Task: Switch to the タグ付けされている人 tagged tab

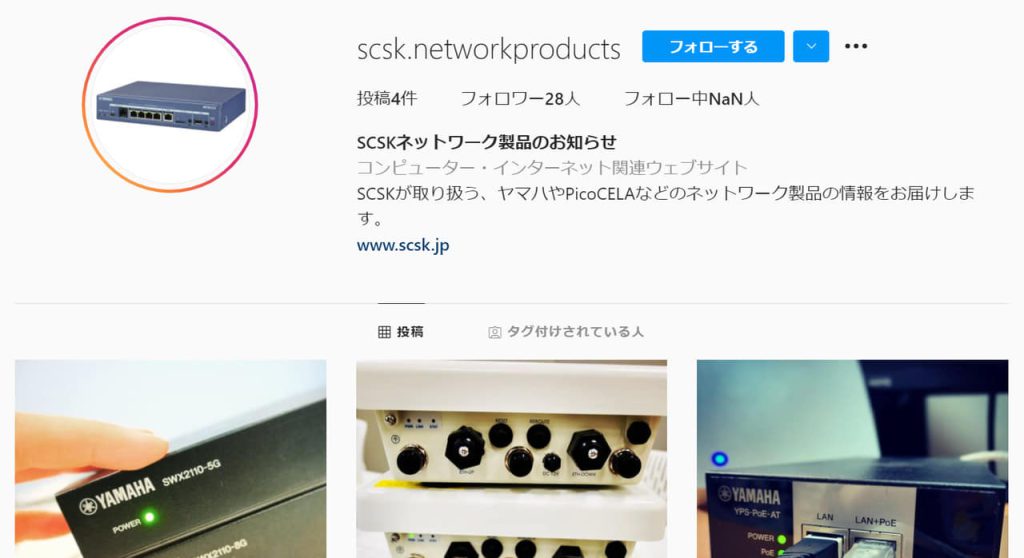Action: [x=566, y=332]
